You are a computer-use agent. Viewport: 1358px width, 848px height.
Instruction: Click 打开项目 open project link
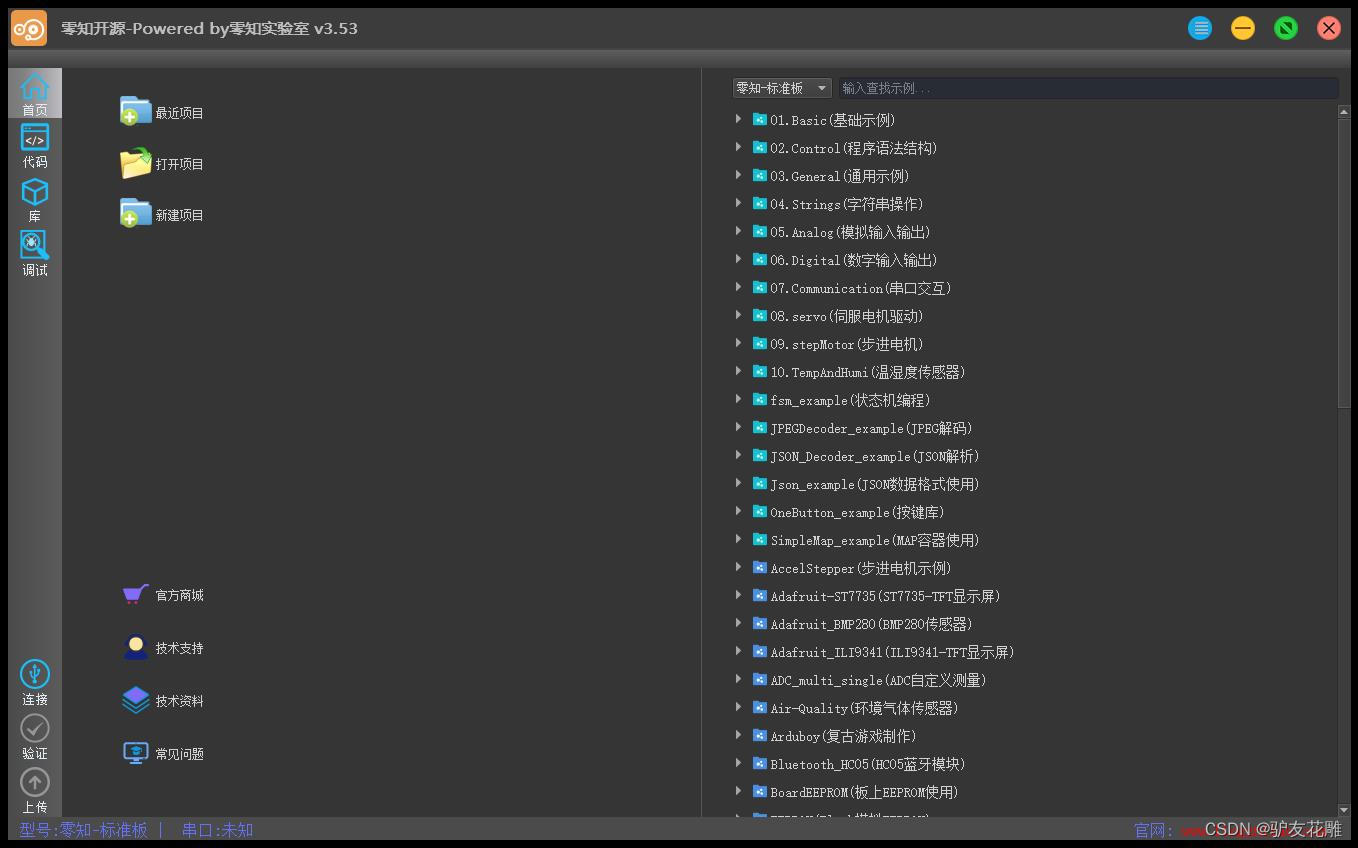click(x=179, y=164)
